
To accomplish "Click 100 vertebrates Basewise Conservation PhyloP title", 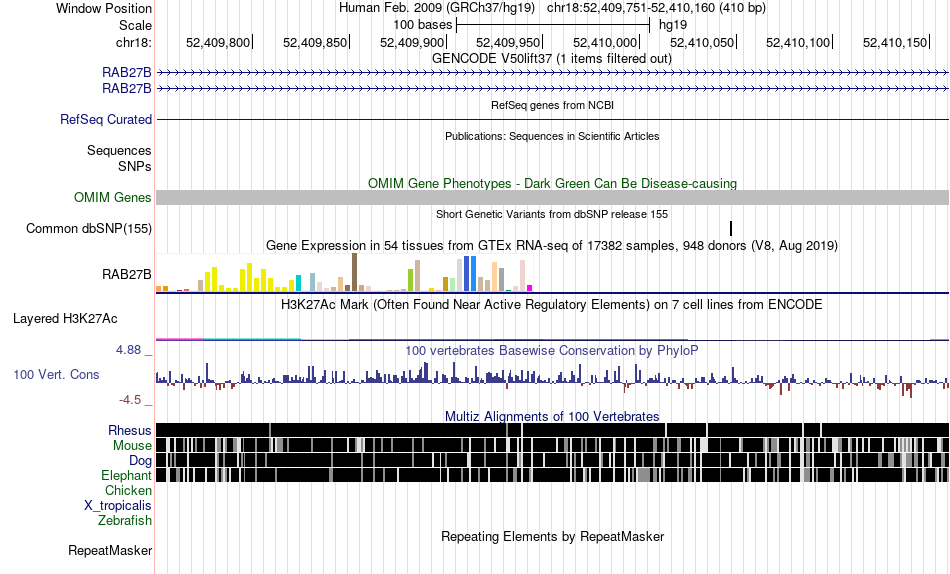I will 552,351.
